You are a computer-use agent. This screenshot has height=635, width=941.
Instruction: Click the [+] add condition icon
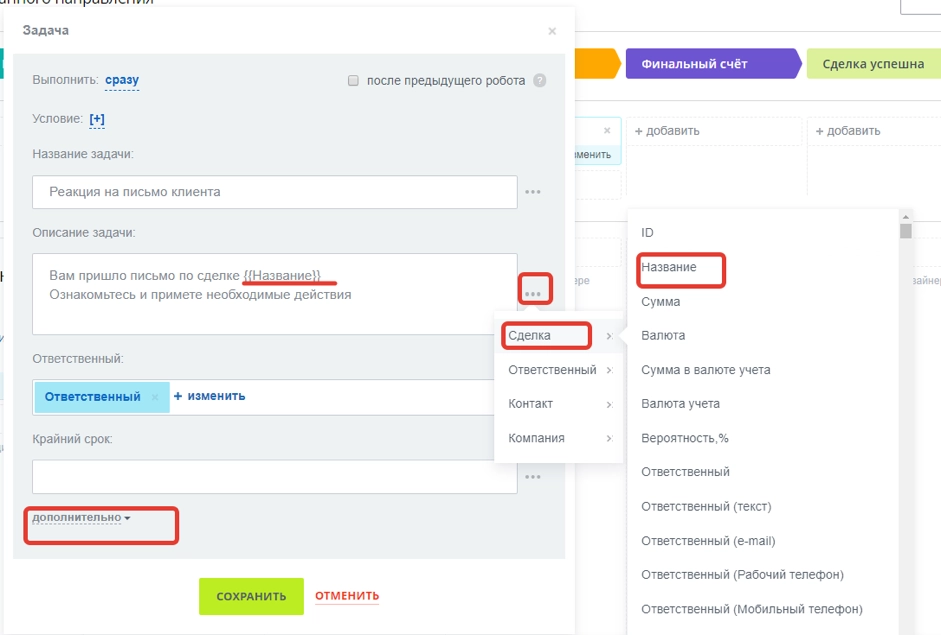click(97, 119)
